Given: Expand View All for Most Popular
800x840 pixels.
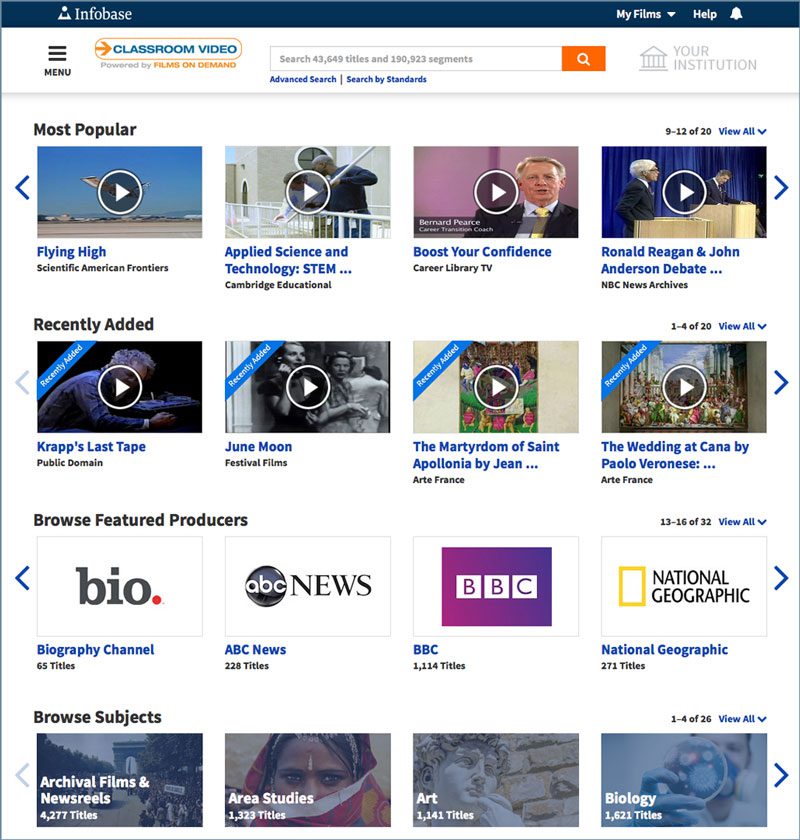Looking at the screenshot, I should pyautogui.click(x=743, y=131).
